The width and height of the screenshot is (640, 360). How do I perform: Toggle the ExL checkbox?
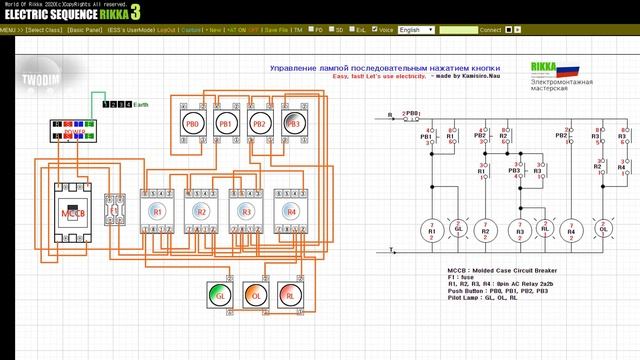click(x=352, y=29)
